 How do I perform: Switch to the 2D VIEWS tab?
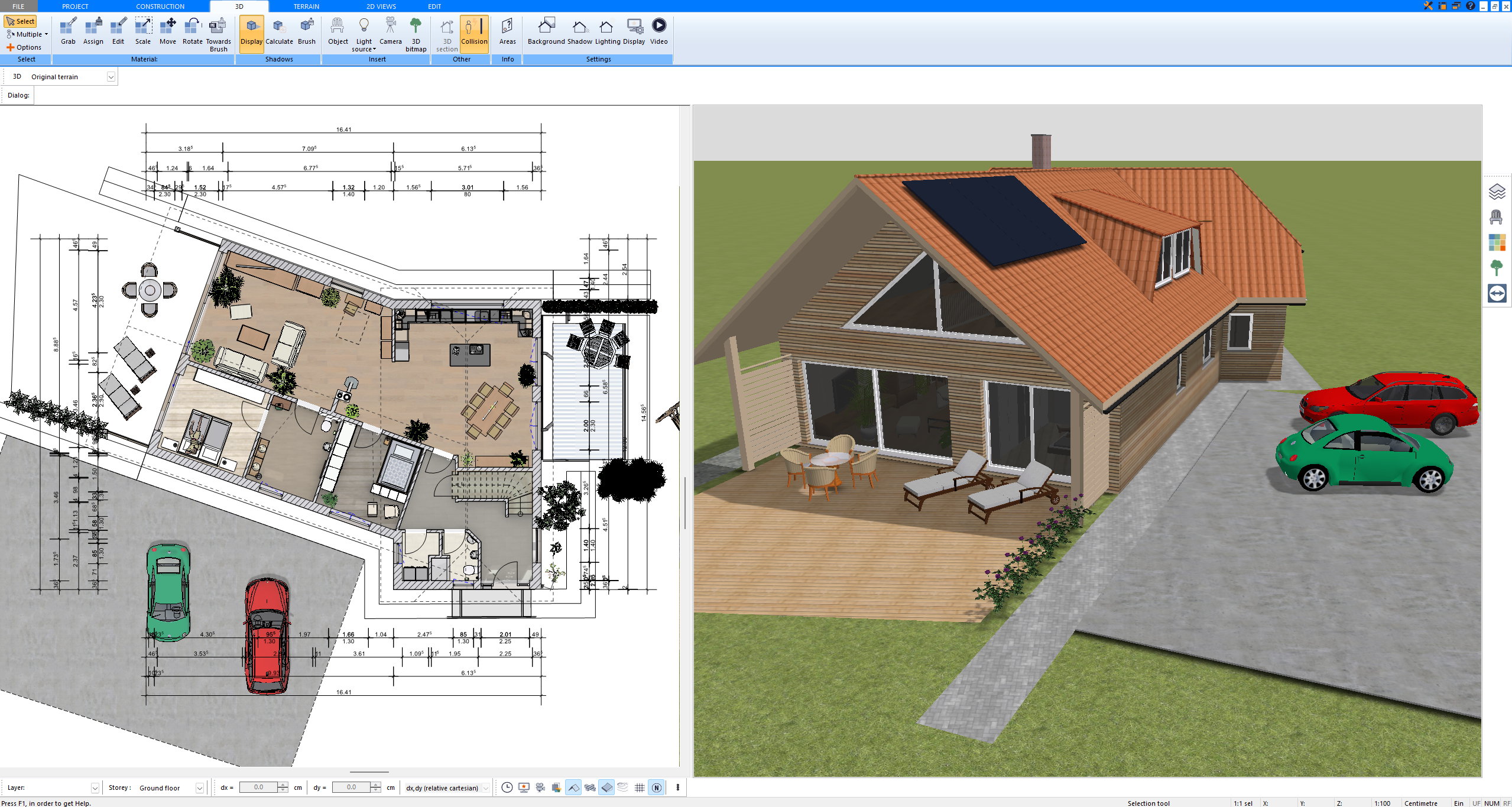coord(381,6)
